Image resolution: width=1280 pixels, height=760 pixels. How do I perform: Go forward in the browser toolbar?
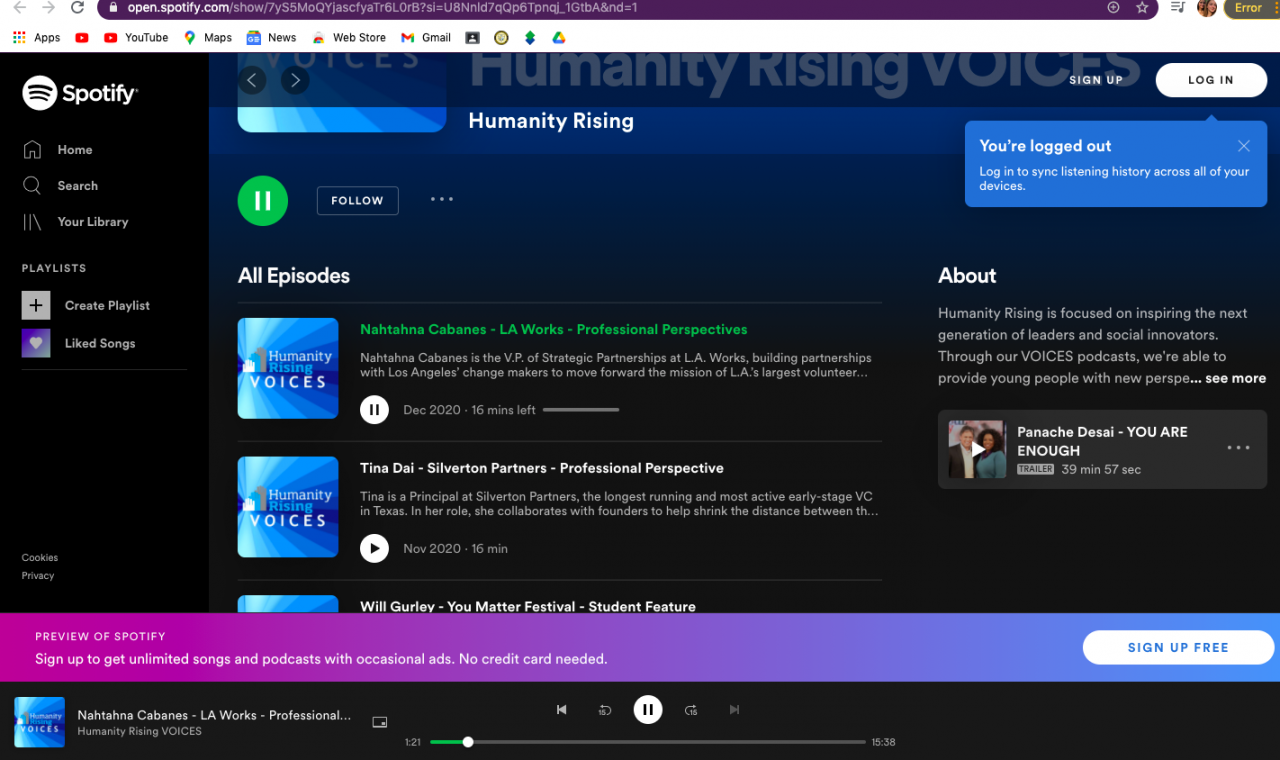(48, 8)
